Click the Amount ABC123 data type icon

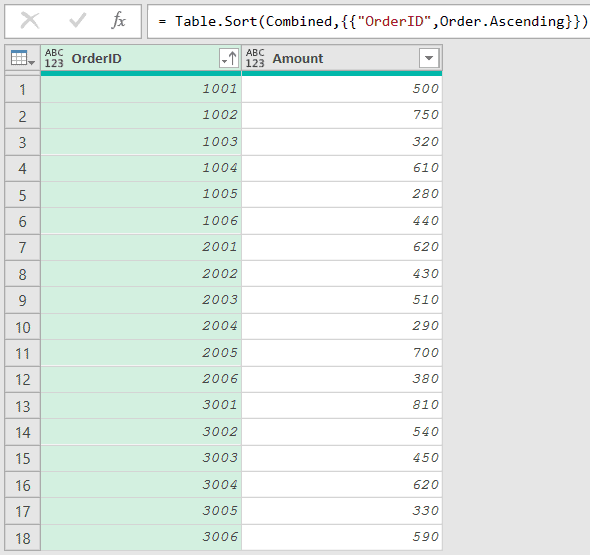pyautogui.click(x=255, y=58)
